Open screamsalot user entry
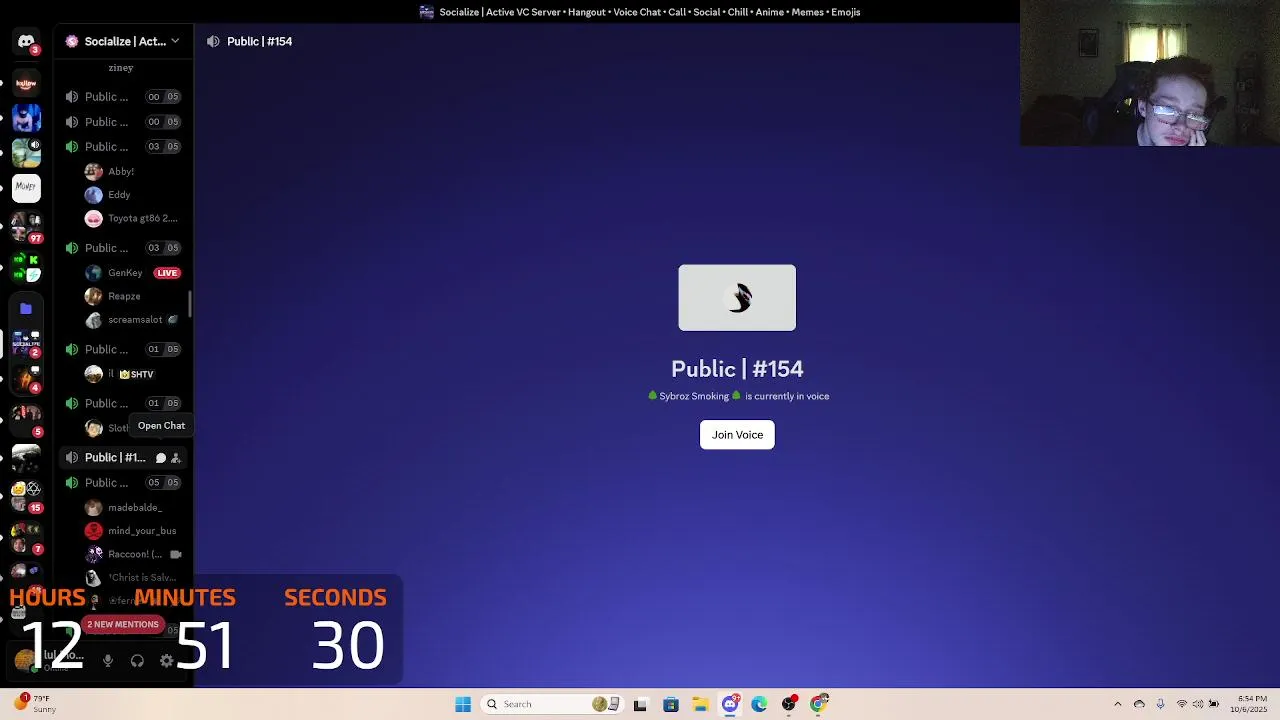Viewport: 1280px width, 720px height. point(132,320)
